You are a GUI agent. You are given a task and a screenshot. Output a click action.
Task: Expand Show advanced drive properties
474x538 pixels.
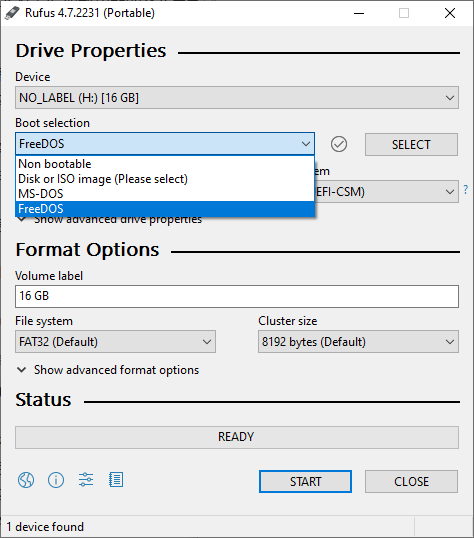(x=109, y=219)
